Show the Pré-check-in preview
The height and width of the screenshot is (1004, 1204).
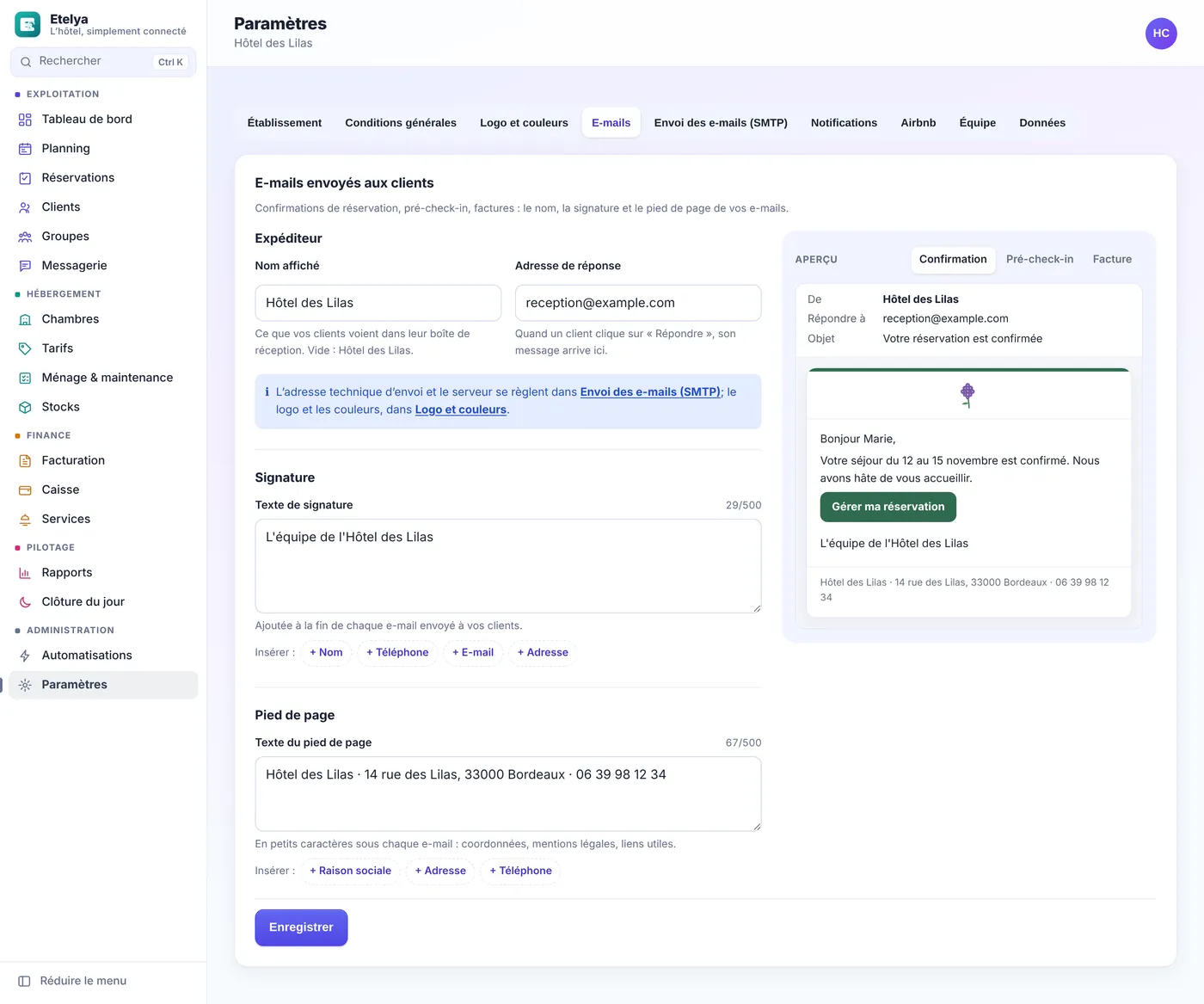[1040, 259]
